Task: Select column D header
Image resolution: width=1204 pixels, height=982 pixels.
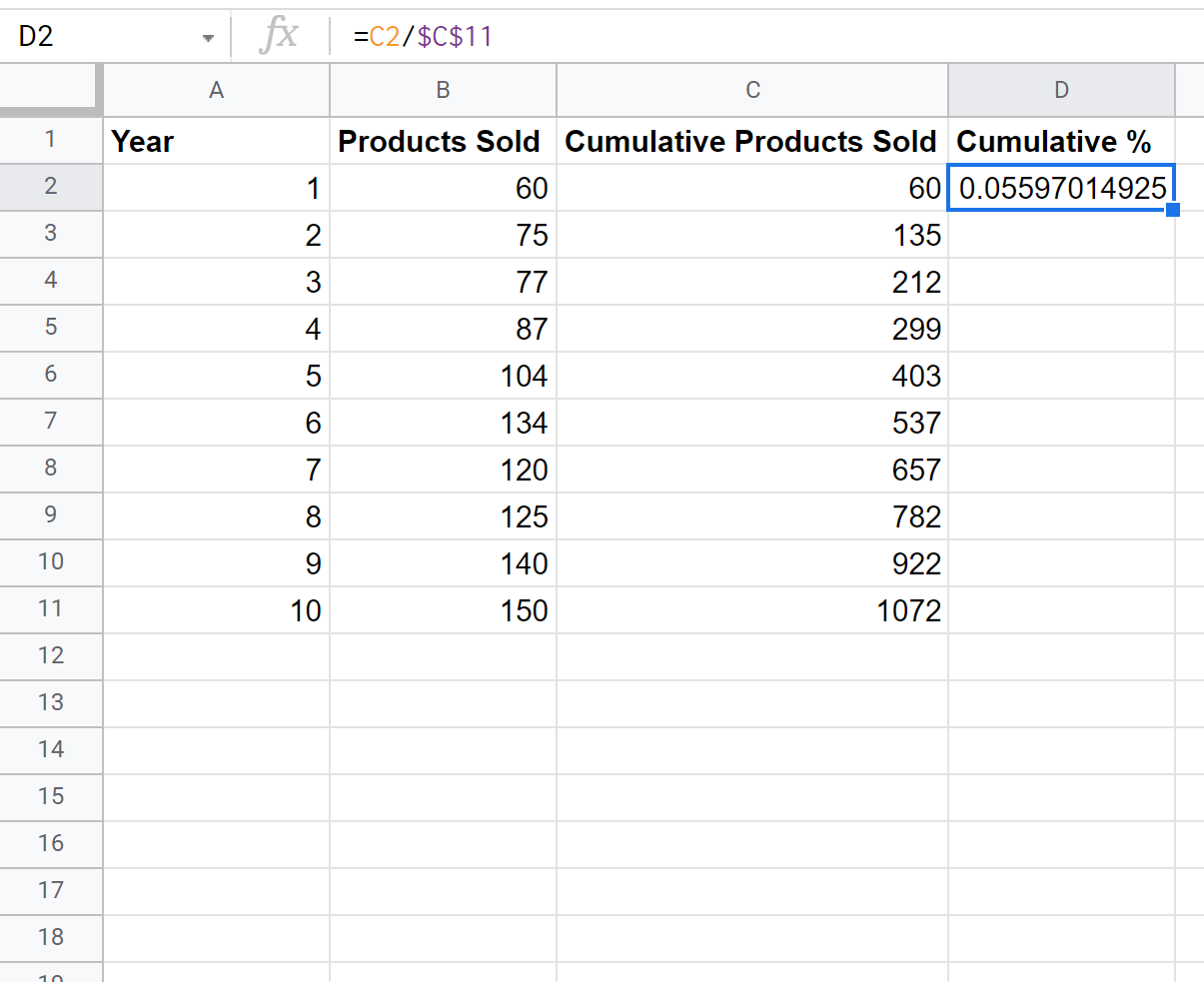Action: (1061, 90)
